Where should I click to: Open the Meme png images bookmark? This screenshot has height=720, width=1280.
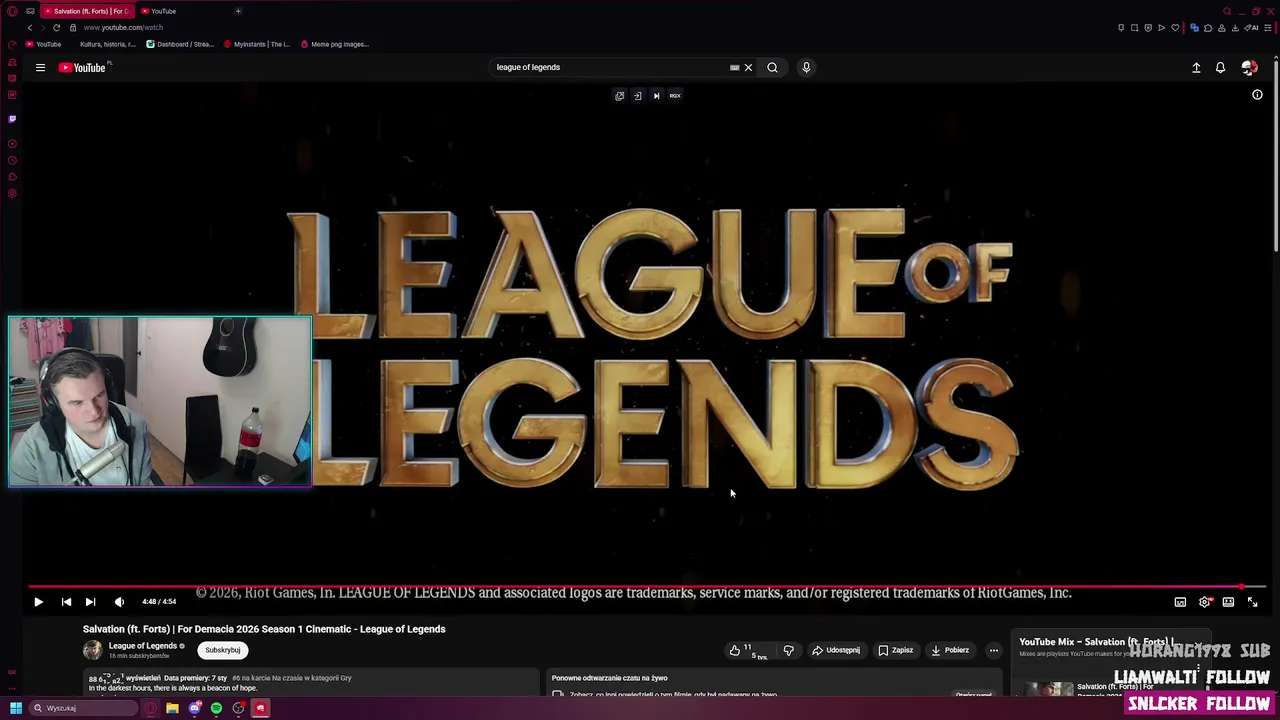335,44
